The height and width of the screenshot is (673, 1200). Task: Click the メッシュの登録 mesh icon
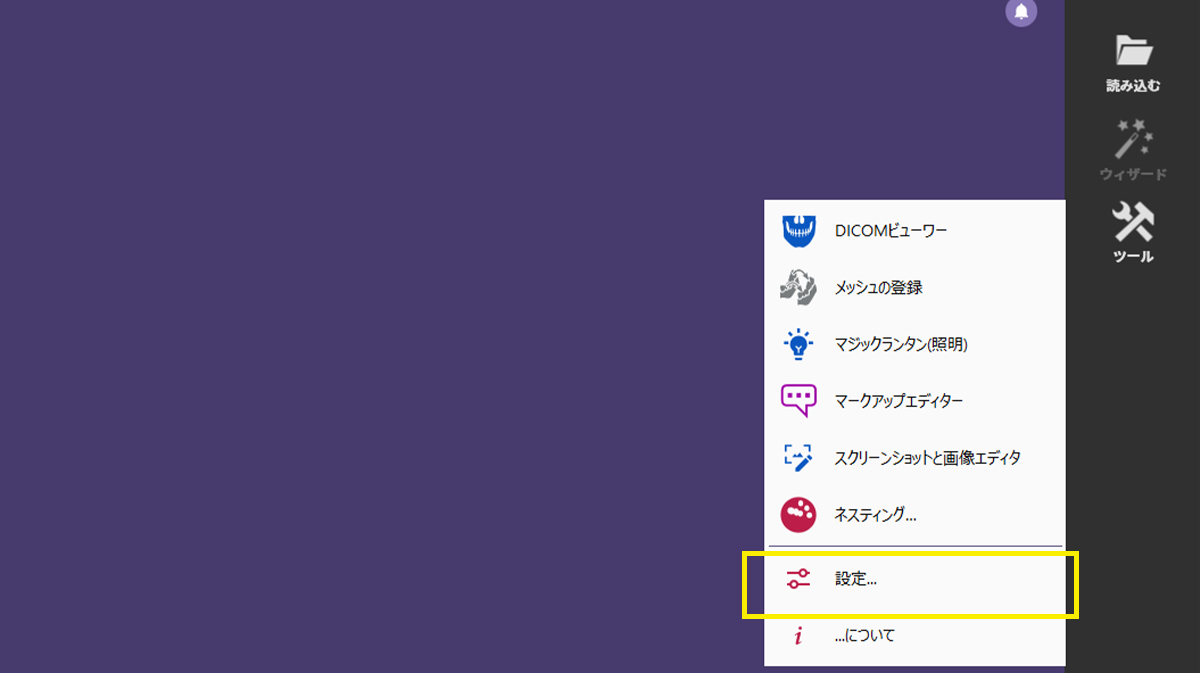pyautogui.click(x=798, y=287)
